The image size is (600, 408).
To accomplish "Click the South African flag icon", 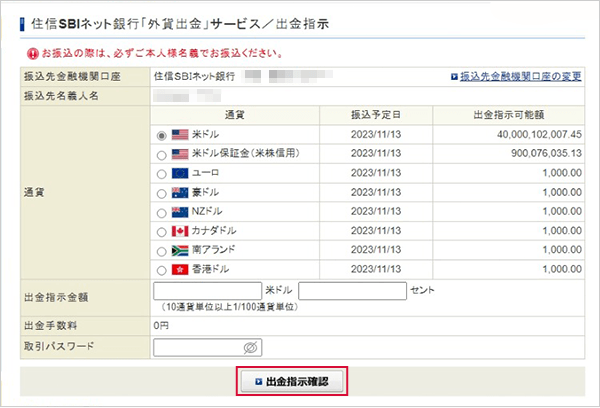I will (x=180, y=250).
